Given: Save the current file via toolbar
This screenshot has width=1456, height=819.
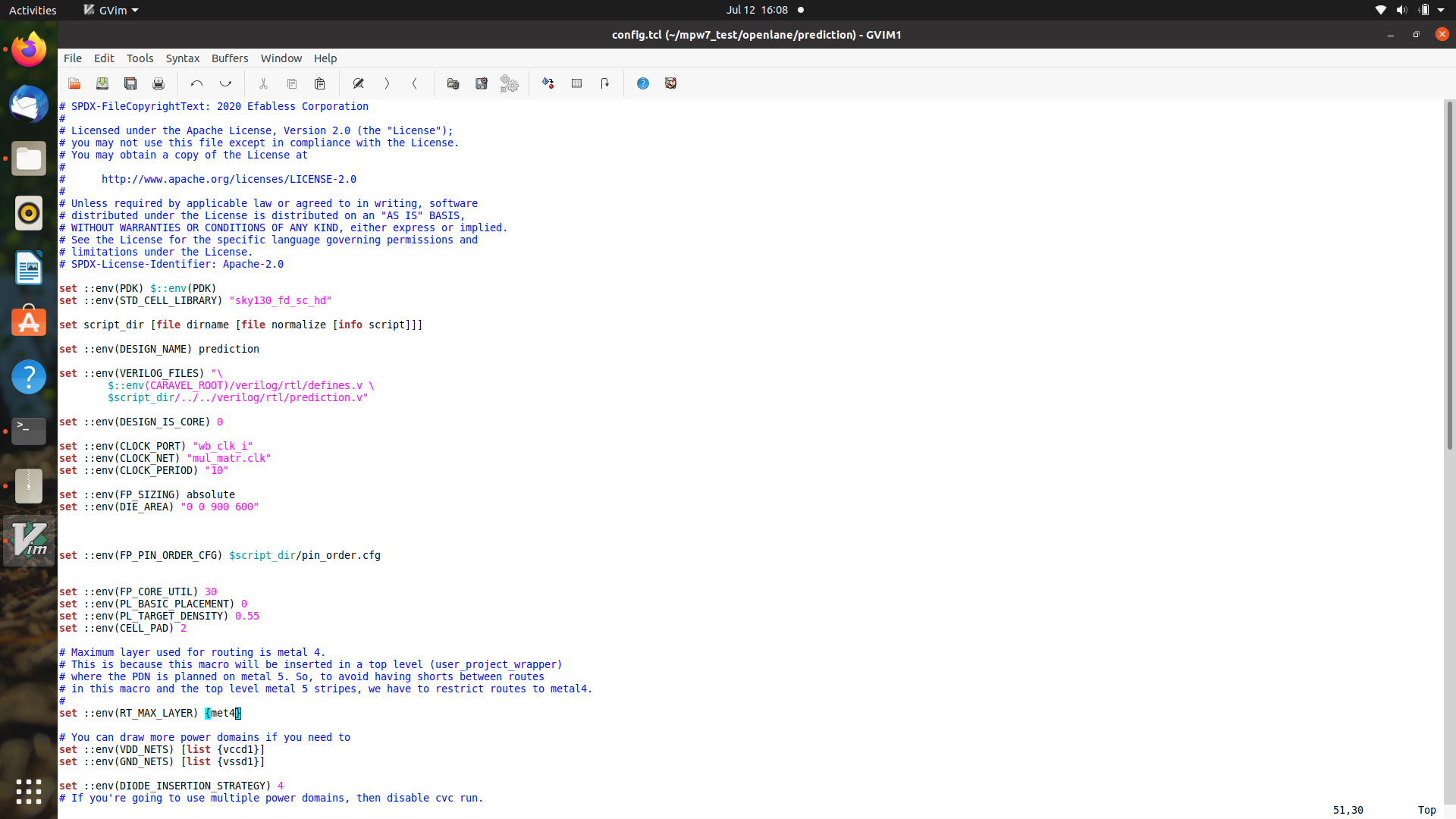Looking at the screenshot, I should (x=102, y=83).
